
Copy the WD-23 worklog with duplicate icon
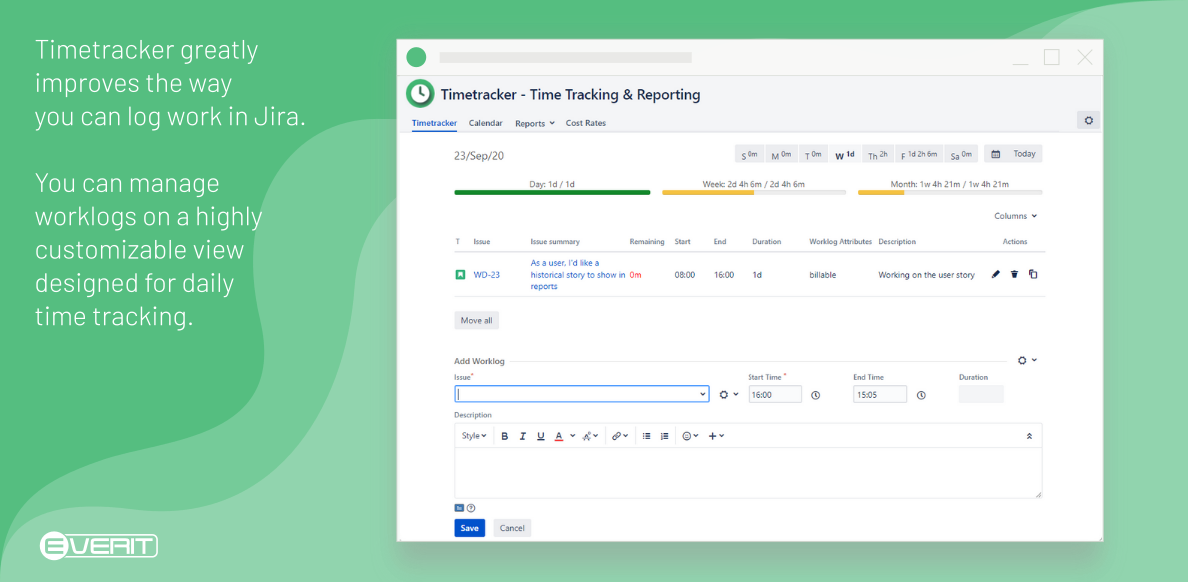point(1033,274)
